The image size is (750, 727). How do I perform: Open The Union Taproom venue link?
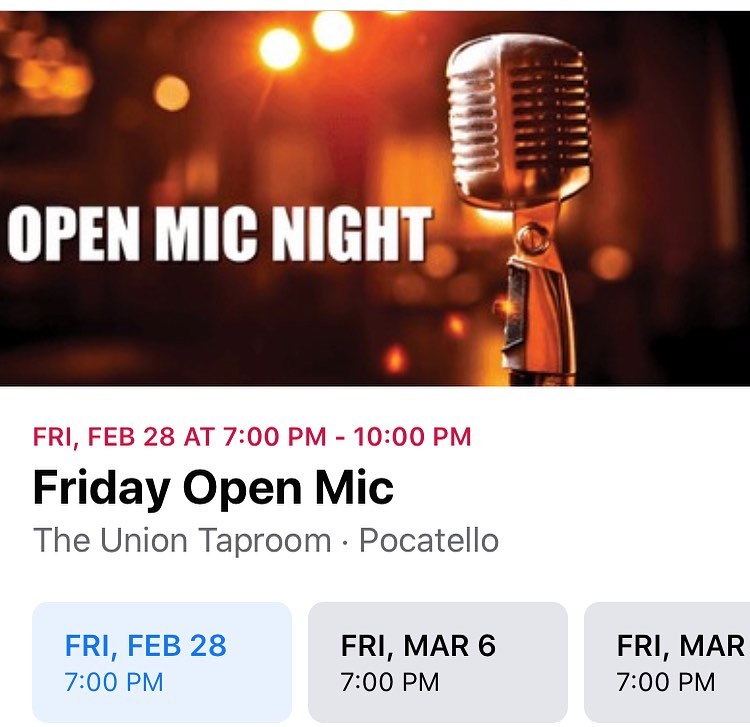pyautogui.click(x=182, y=541)
